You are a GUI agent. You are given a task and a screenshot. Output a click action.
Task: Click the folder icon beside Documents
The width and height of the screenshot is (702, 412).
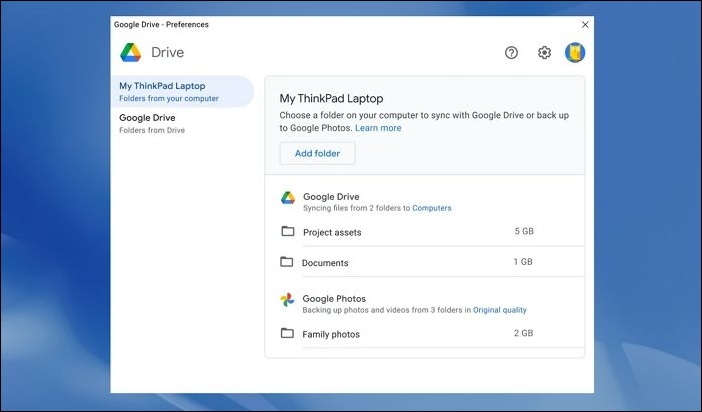(x=287, y=262)
